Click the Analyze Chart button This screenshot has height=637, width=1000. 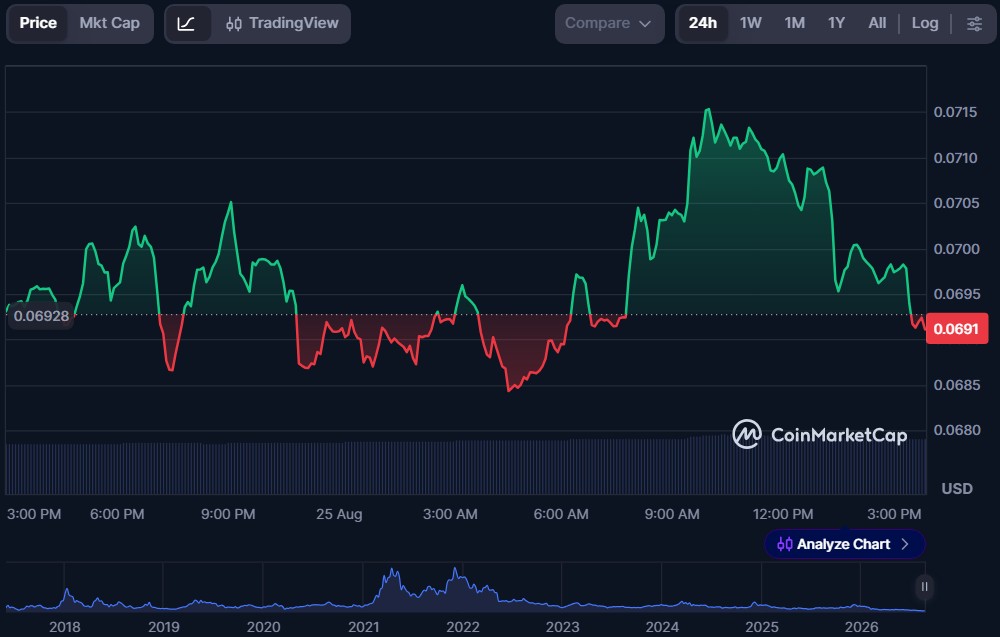[844, 544]
